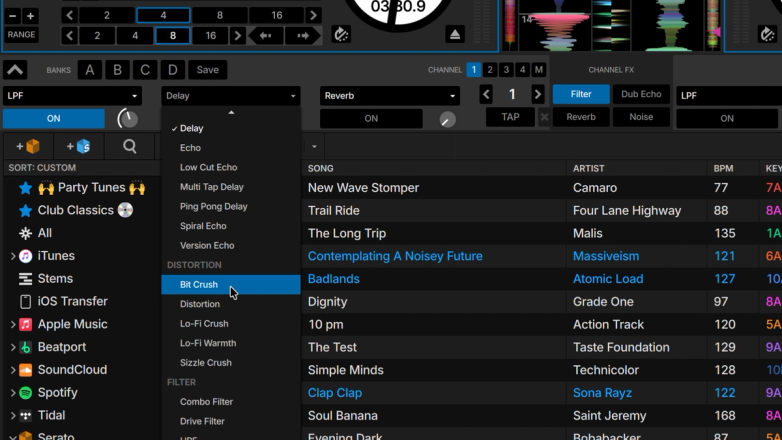This screenshot has width=782, height=440.
Task: Open the Reverb effect dropdown
Action: click(x=389, y=96)
